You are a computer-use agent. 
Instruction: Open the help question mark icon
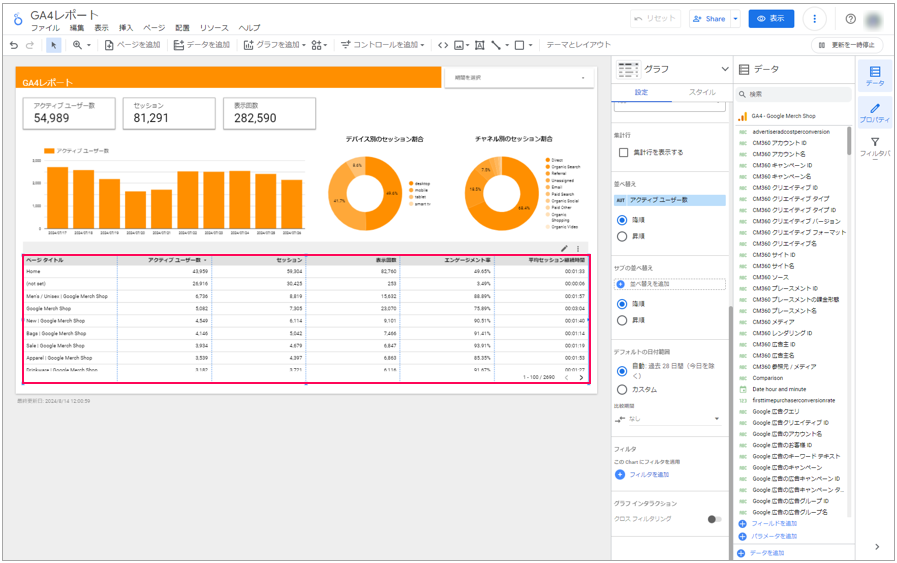point(851,19)
